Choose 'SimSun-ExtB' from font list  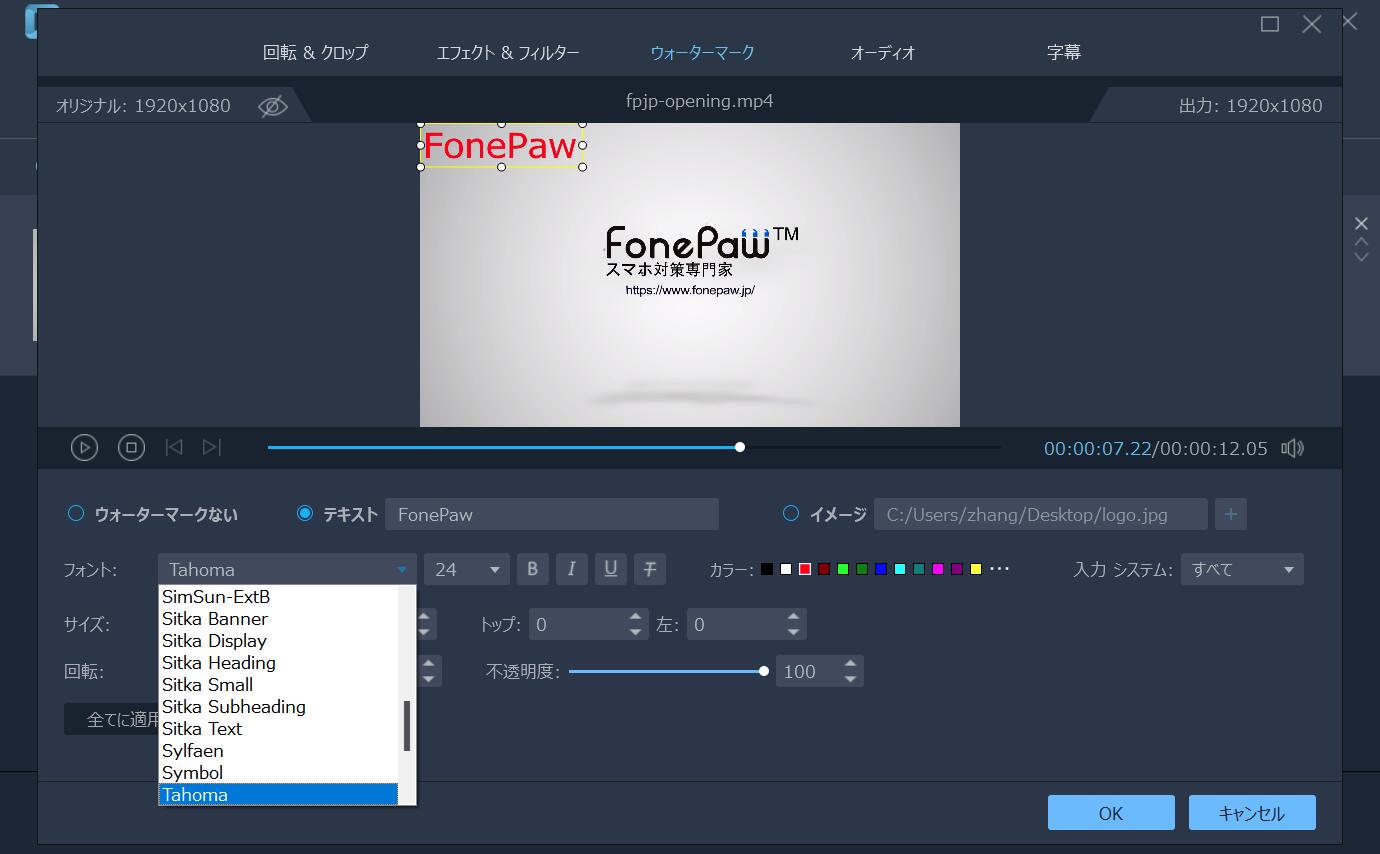278,597
